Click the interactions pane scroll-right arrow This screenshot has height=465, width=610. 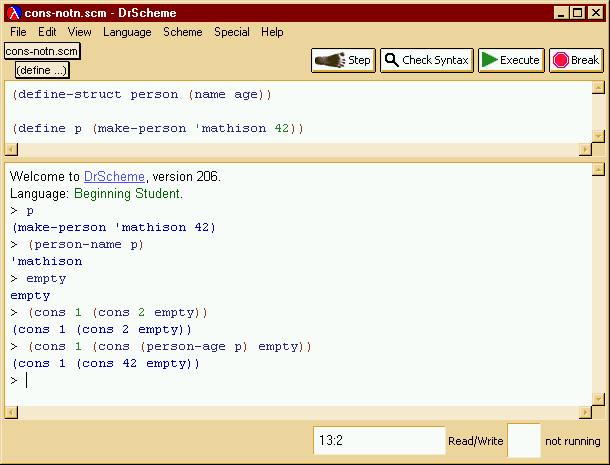coord(585,412)
